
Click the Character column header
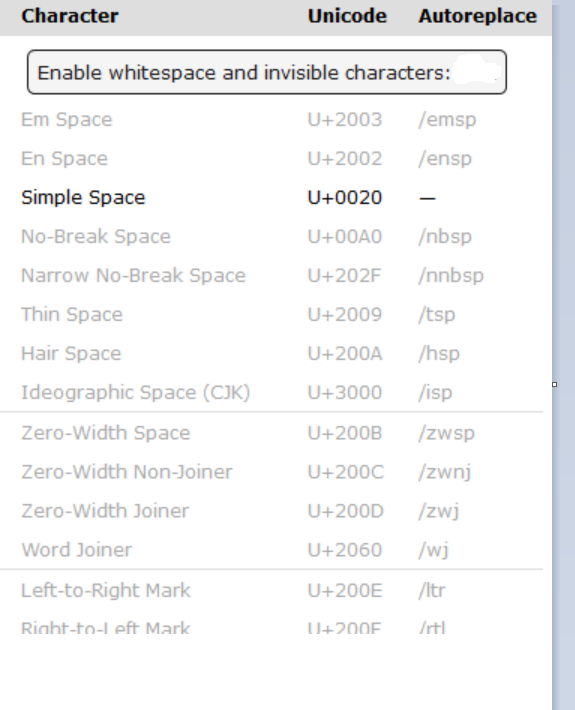tap(70, 16)
